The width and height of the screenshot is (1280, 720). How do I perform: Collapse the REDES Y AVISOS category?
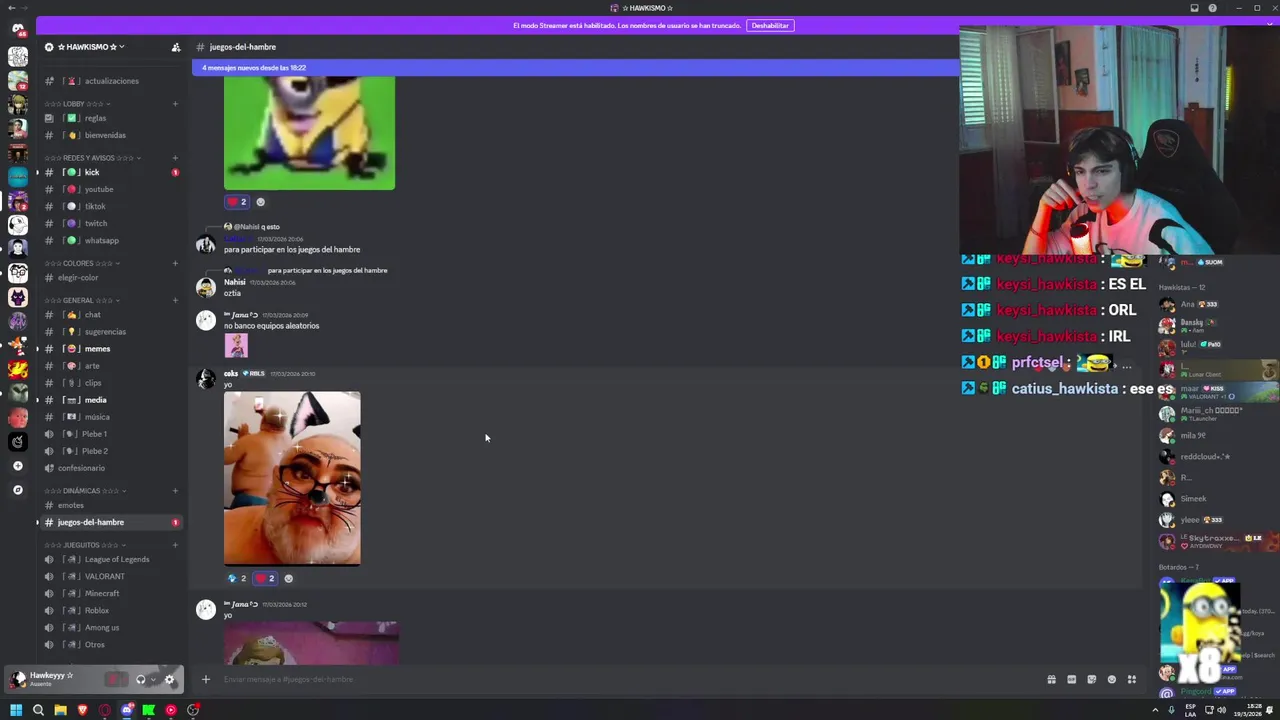[x=91, y=158]
